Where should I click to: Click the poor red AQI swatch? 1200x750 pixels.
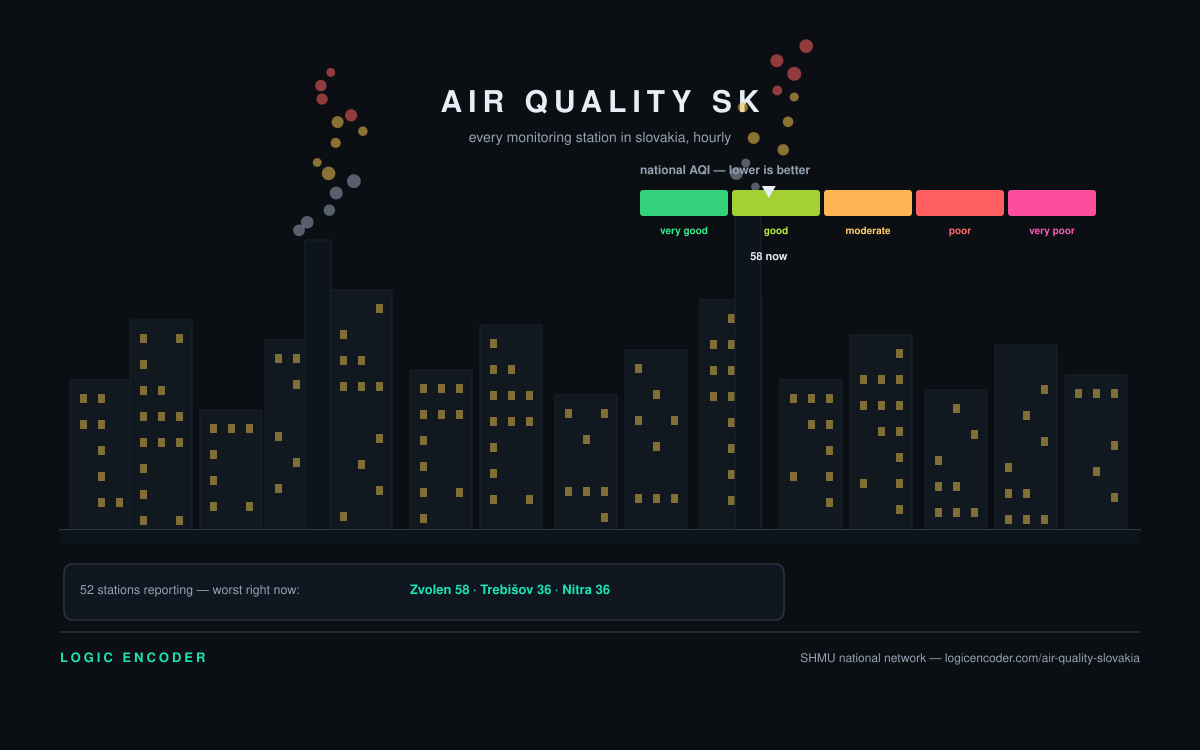(x=960, y=203)
